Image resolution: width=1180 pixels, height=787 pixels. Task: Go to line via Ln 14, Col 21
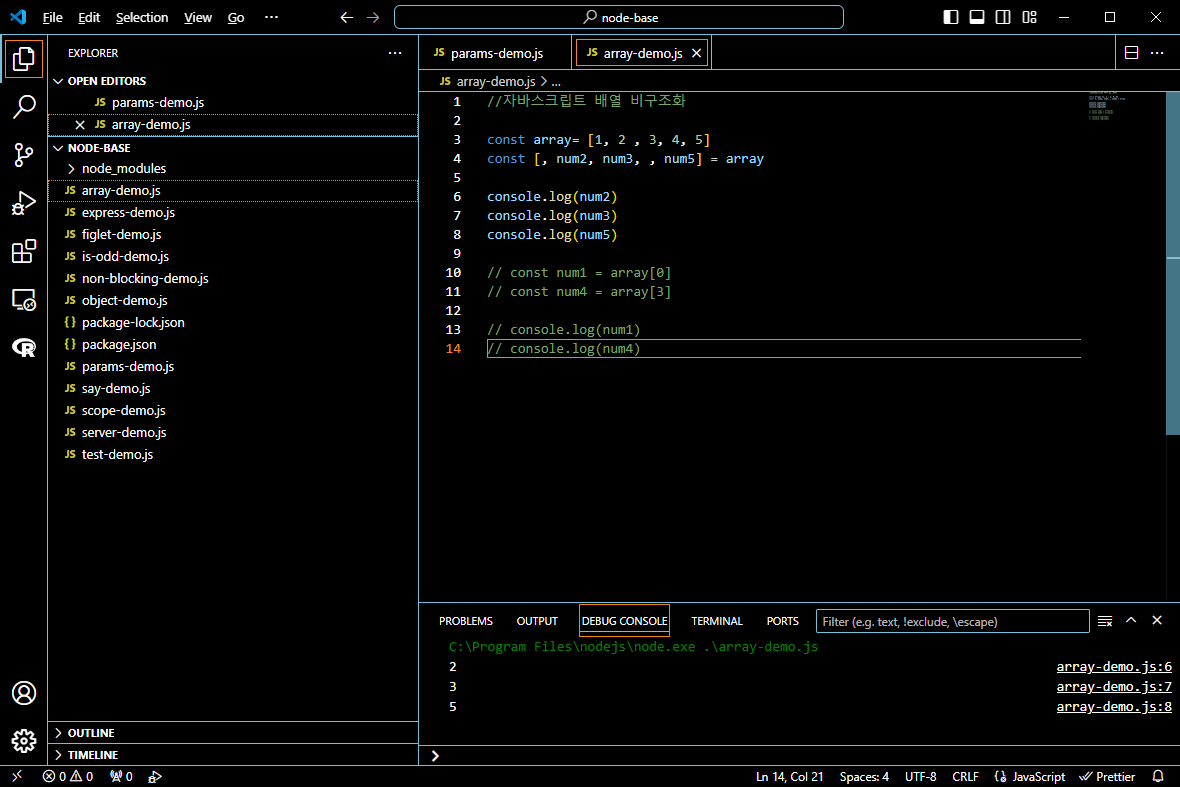coord(789,776)
